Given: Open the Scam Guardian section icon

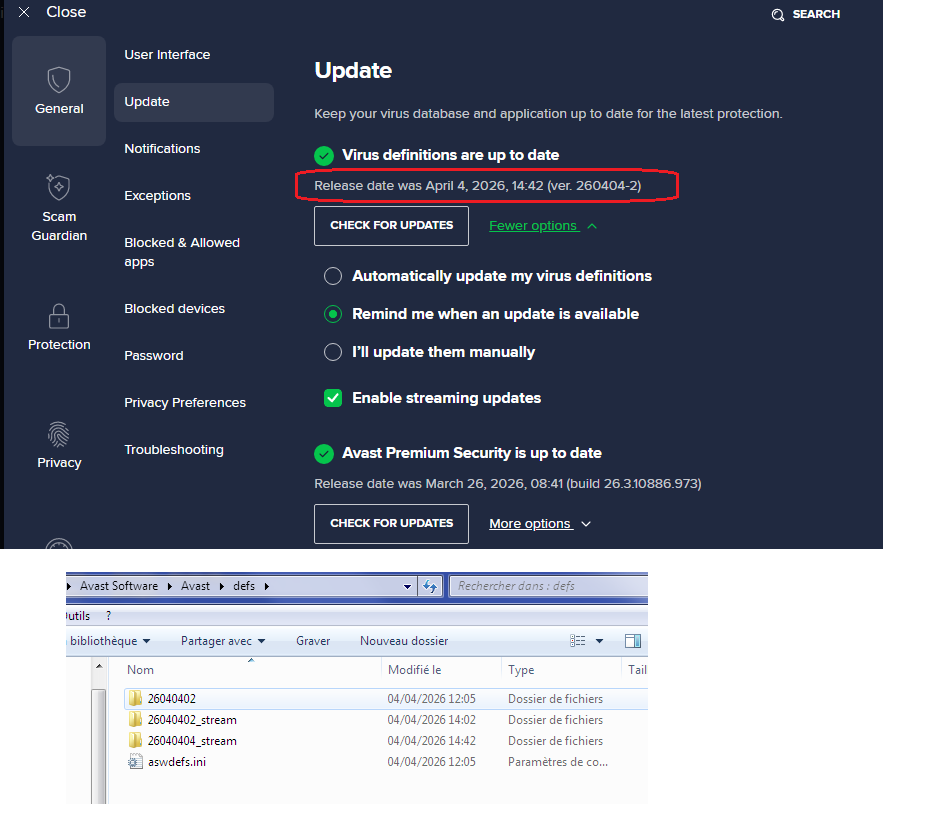Looking at the screenshot, I should pyautogui.click(x=59, y=187).
